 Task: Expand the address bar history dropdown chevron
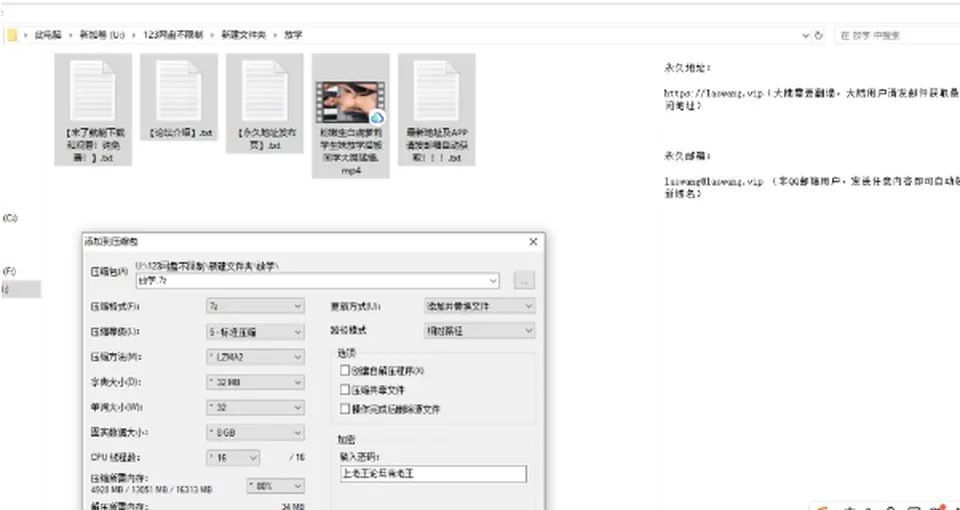tap(806, 36)
